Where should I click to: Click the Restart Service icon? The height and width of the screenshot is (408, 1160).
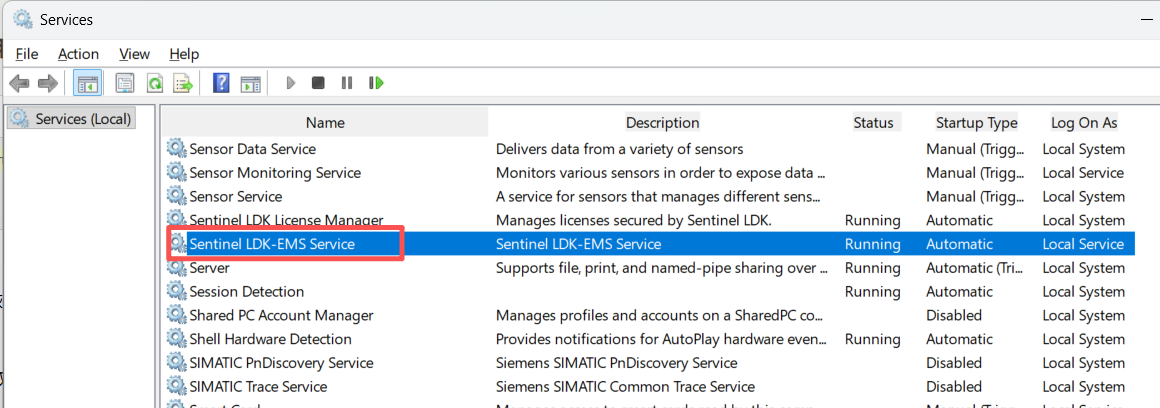click(376, 83)
